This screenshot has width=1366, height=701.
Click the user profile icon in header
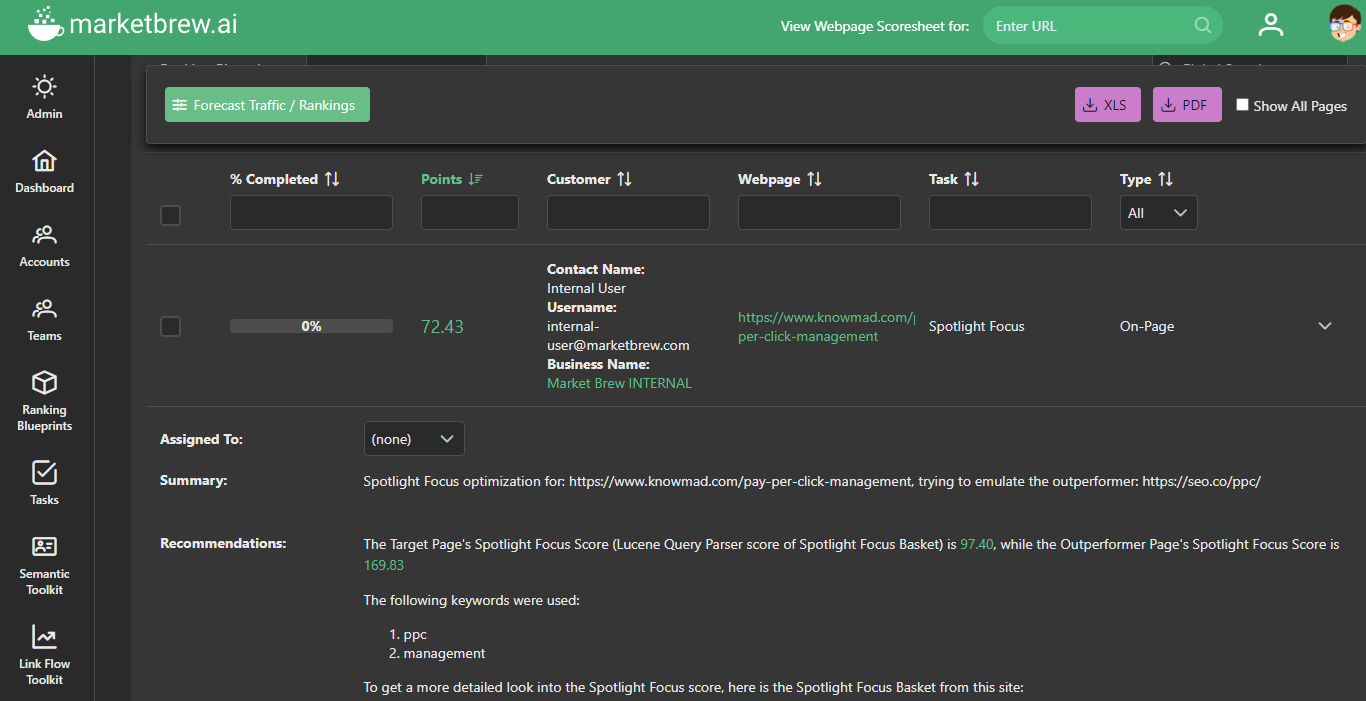tap(1271, 26)
